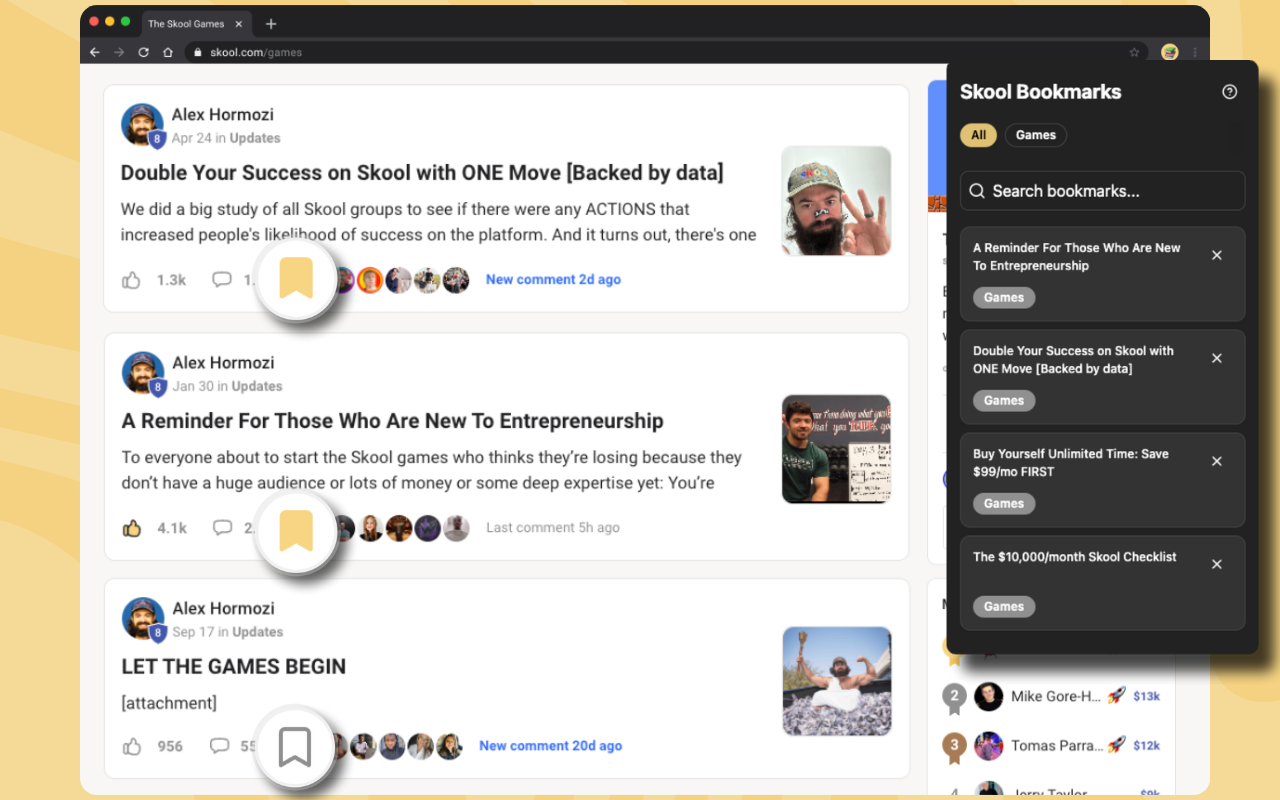The height and width of the screenshot is (800, 1280).
Task: Click Tomas Parra leaderboard avatar
Action: (x=989, y=746)
